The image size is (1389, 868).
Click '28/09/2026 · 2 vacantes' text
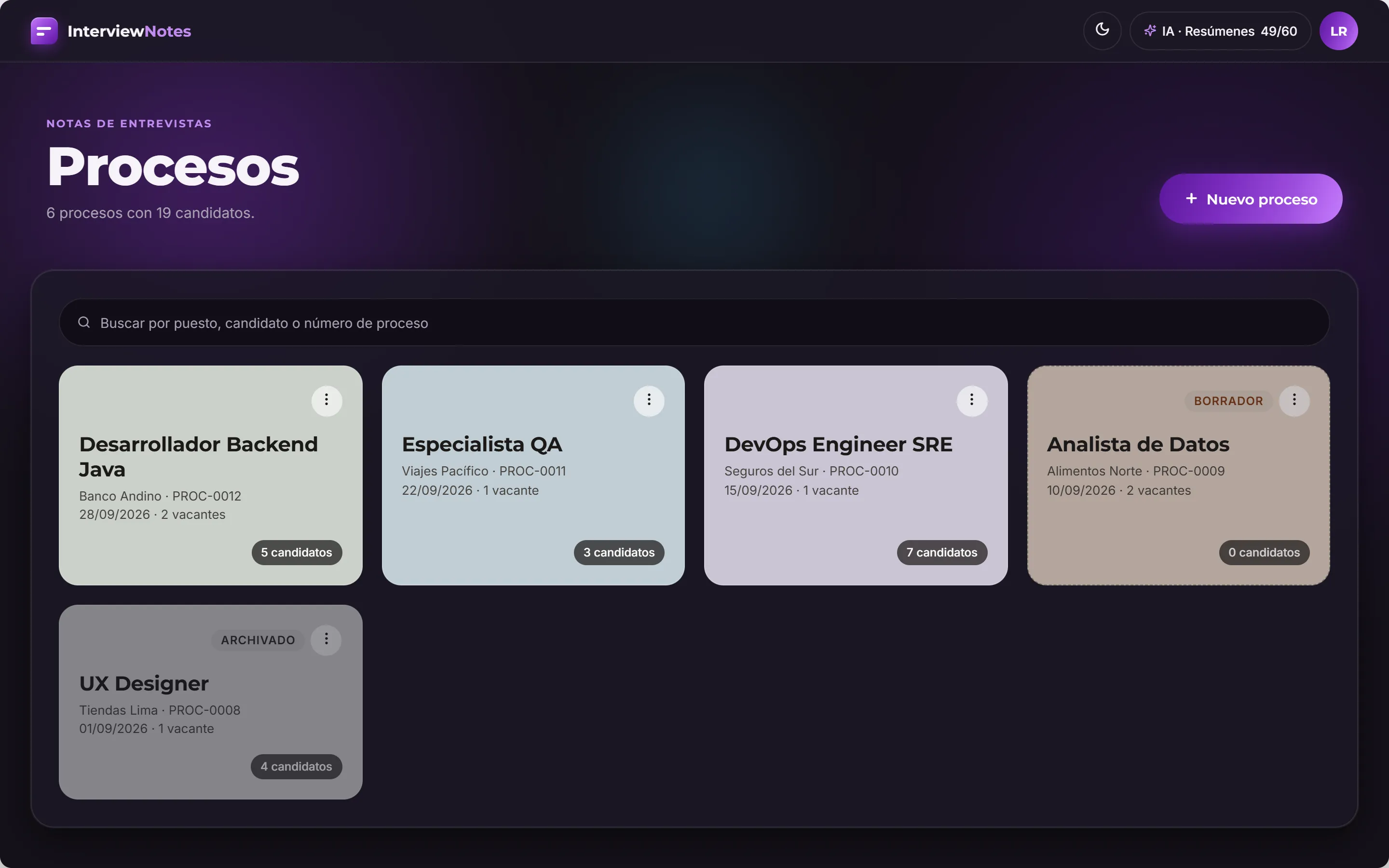[x=152, y=515]
